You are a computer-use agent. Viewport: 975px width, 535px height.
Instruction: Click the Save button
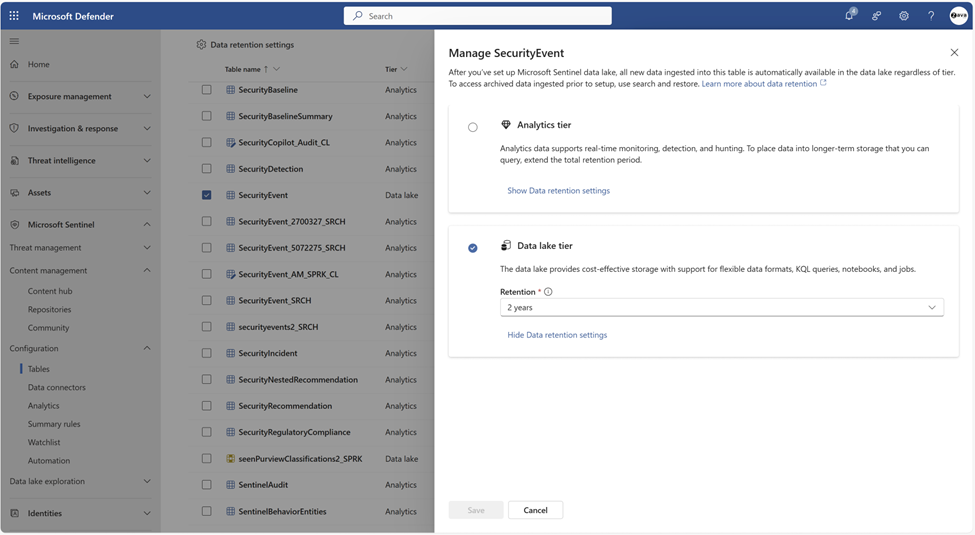[x=476, y=510]
